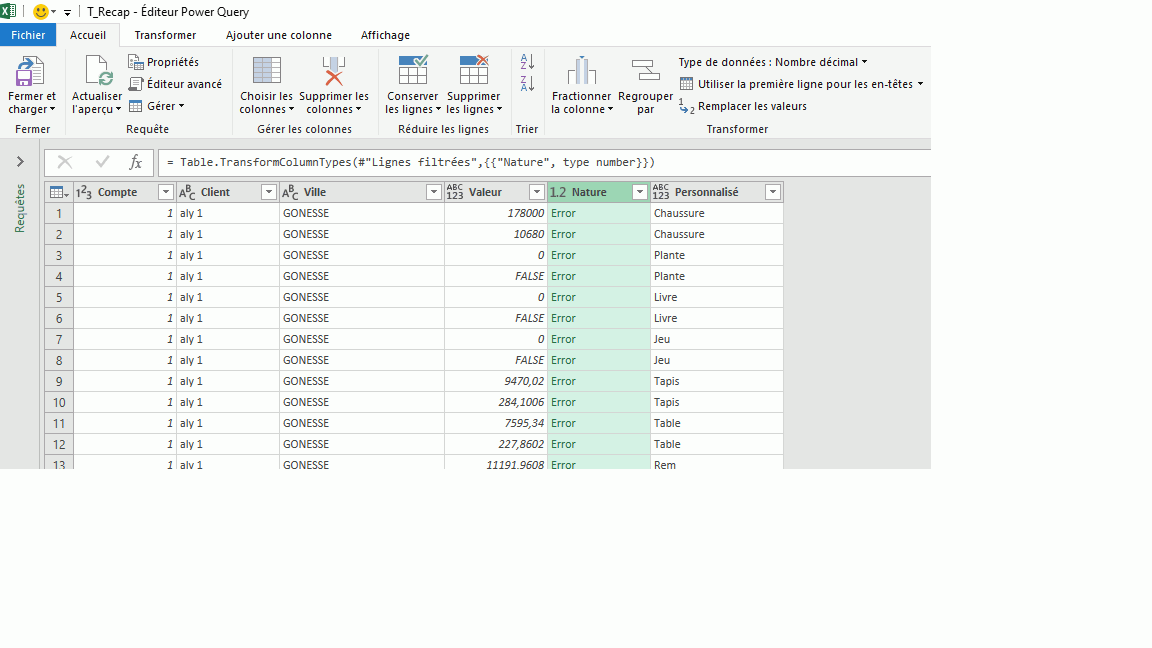The image size is (1152, 648).
Task: Click the Regrouper par button
Action: (645, 72)
